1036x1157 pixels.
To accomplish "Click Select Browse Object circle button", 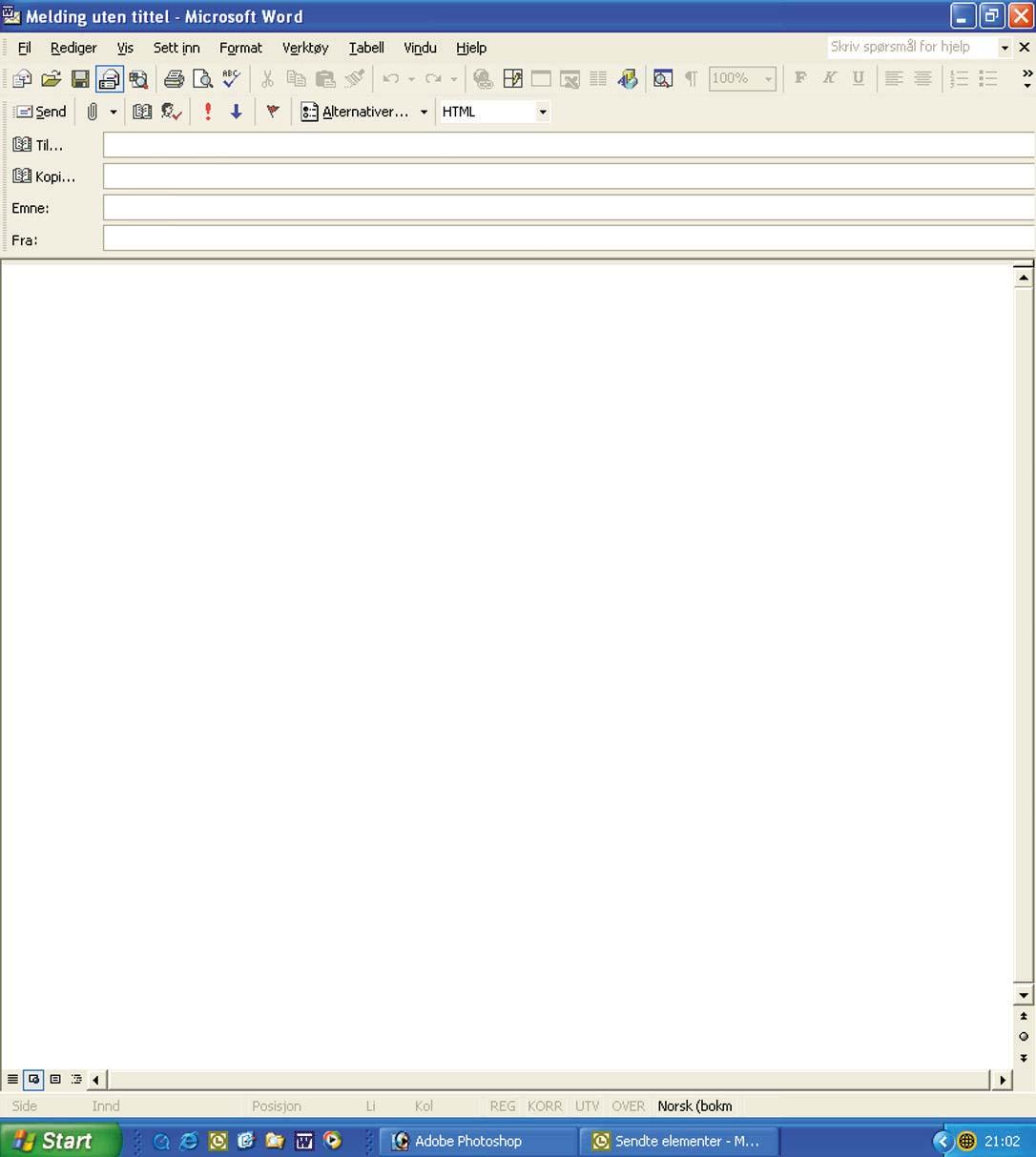I will click(x=1024, y=1037).
